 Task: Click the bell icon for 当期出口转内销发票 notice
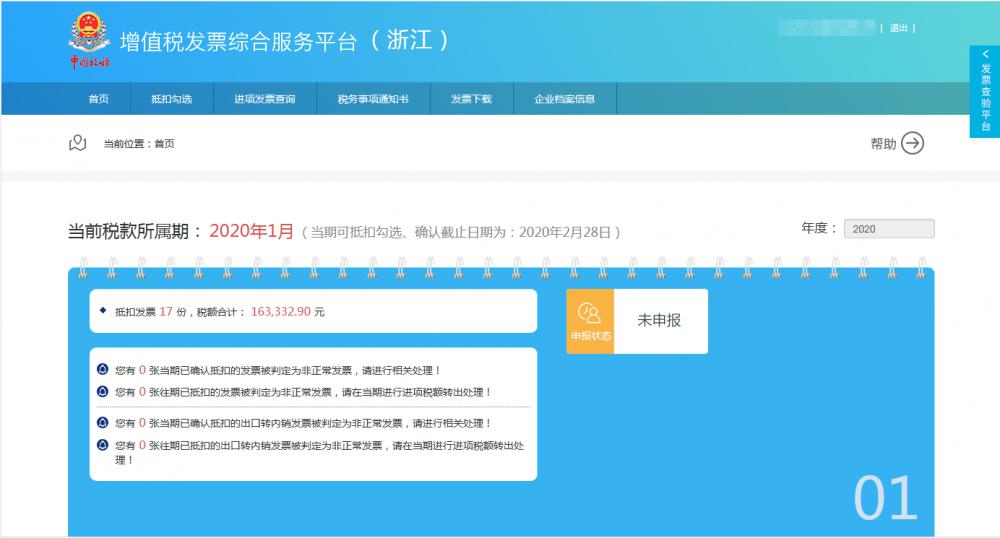pos(103,423)
